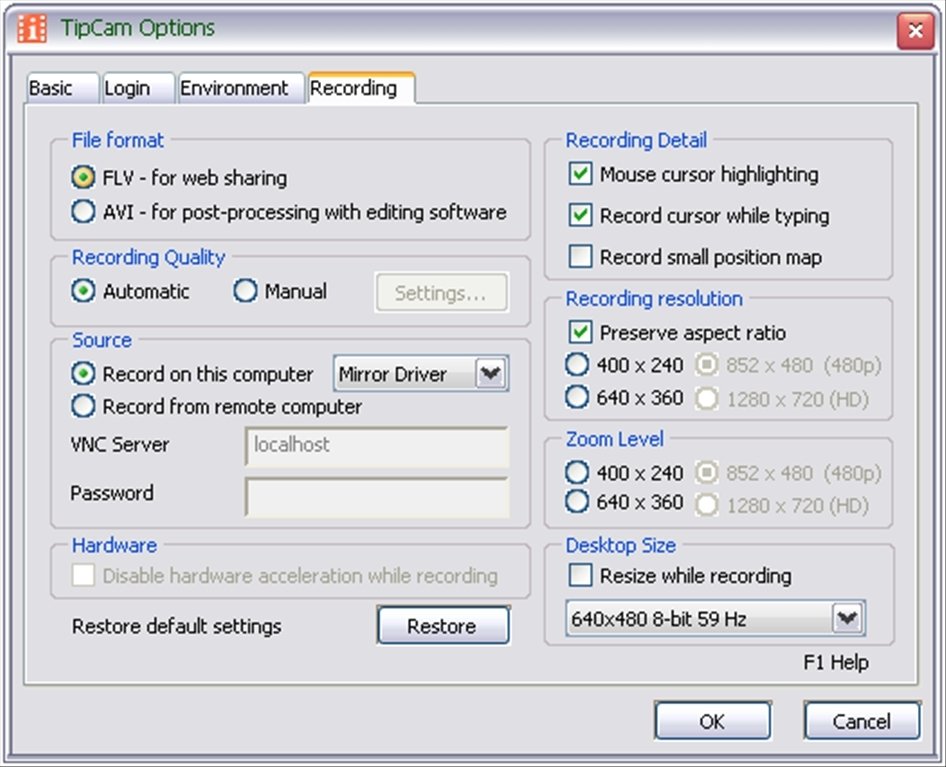Click the VNC Server input field
The height and width of the screenshot is (767, 946).
click(x=376, y=445)
